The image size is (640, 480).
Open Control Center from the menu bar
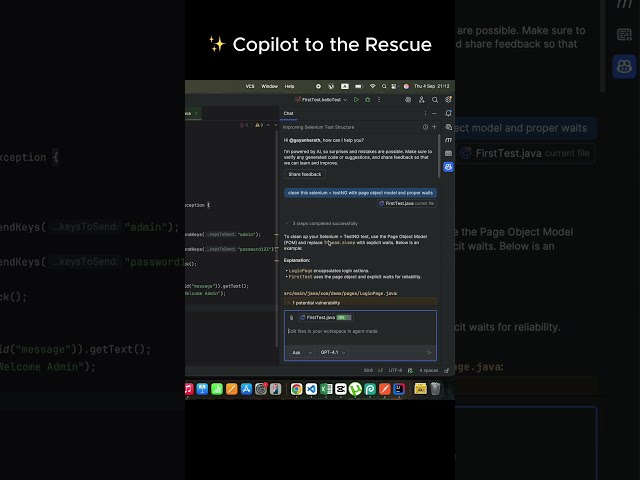pyautogui.click(x=394, y=87)
